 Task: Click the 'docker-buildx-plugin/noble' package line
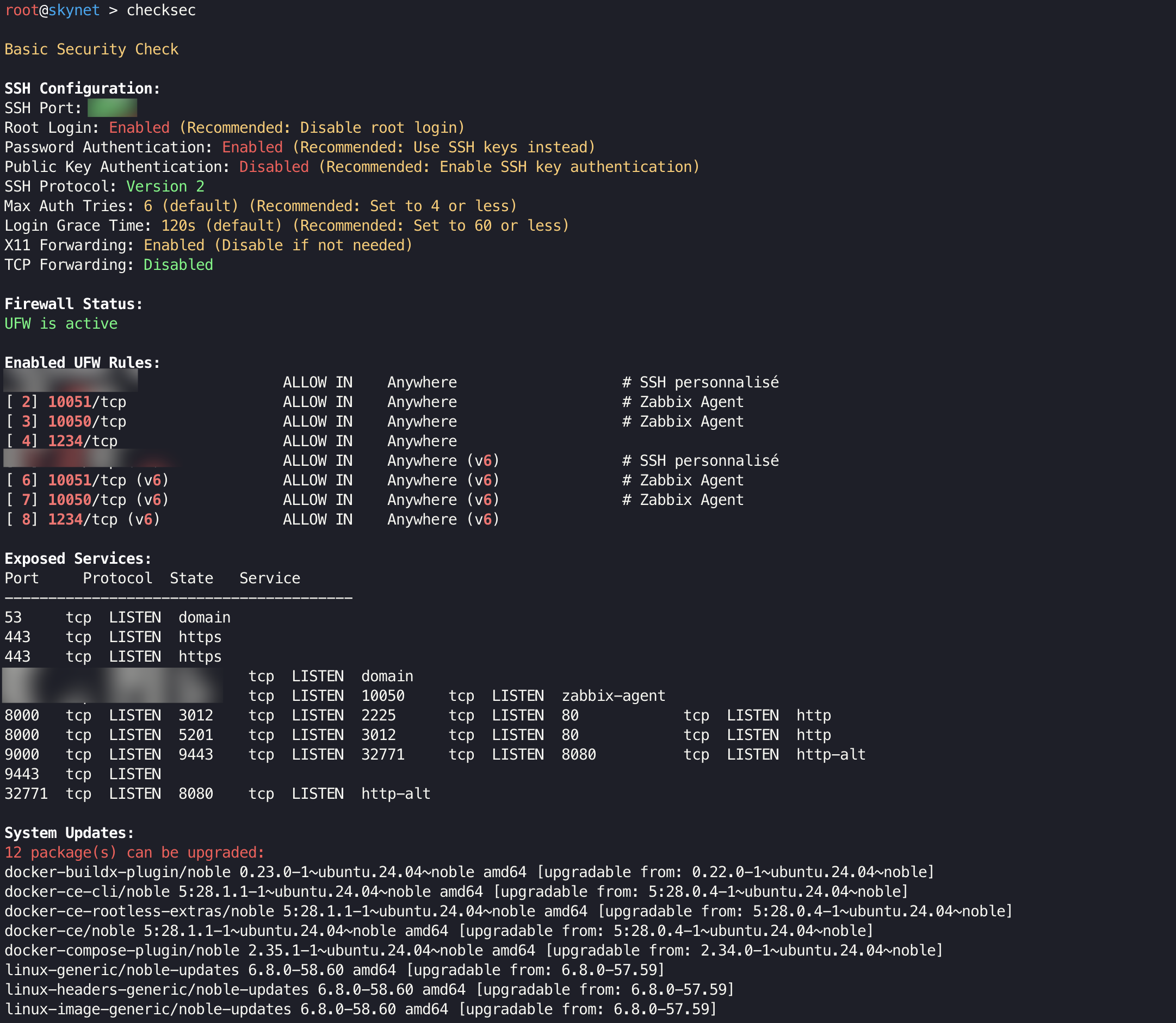click(117, 872)
